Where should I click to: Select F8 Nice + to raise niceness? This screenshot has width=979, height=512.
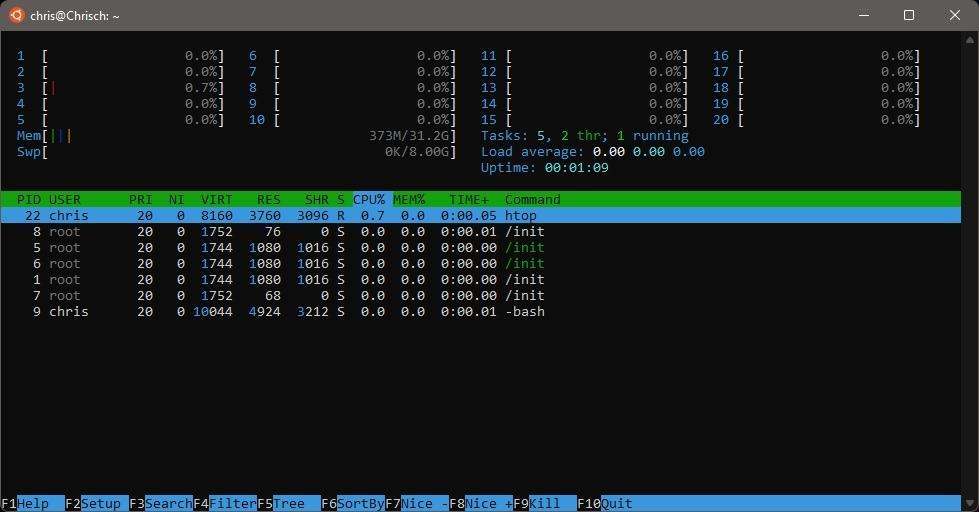pos(481,503)
